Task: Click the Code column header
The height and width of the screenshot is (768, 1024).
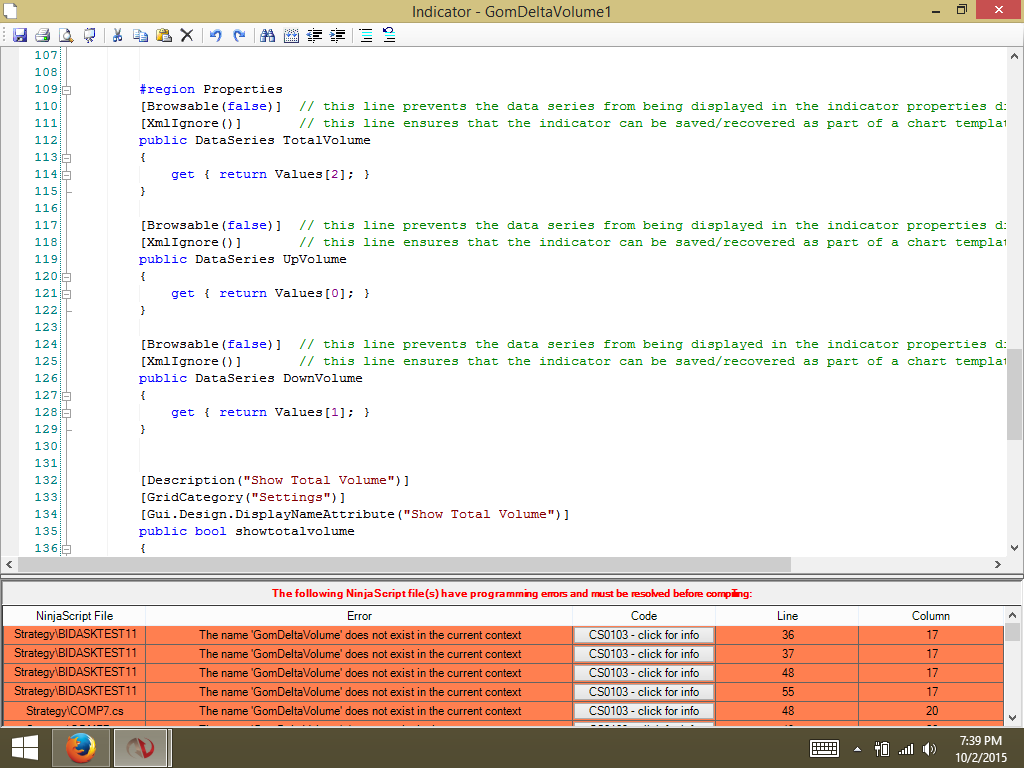Action: [644, 616]
